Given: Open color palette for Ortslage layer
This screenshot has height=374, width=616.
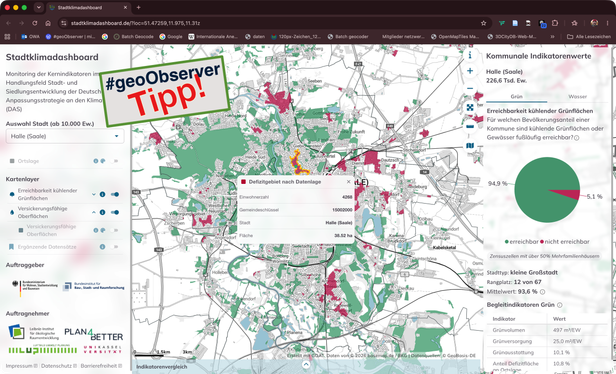Looking at the screenshot, I should pyautogui.click(x=103, y=161).
